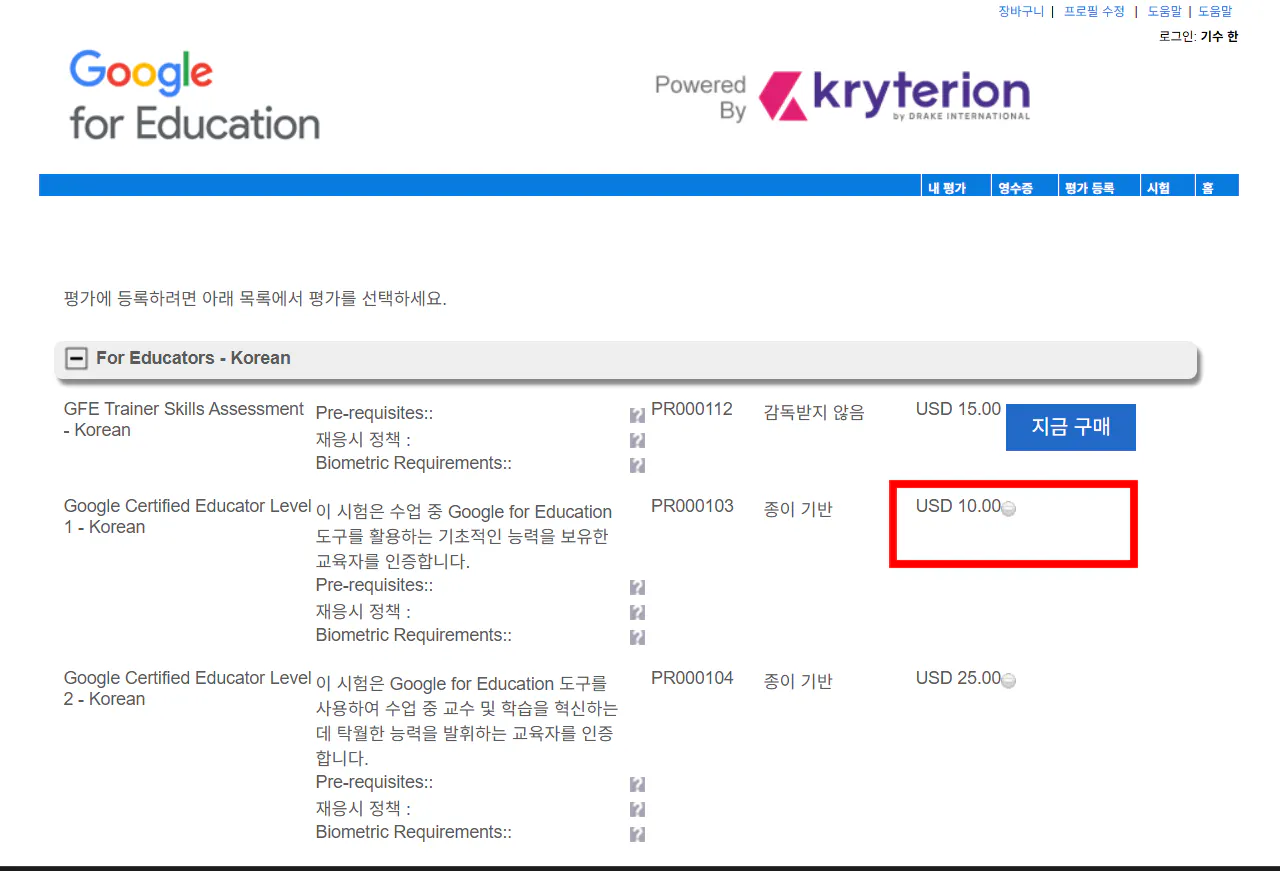This screenshot has height=871, width=1280.
Task: Click the code PR000112
Action: click(x=692, y=409)
